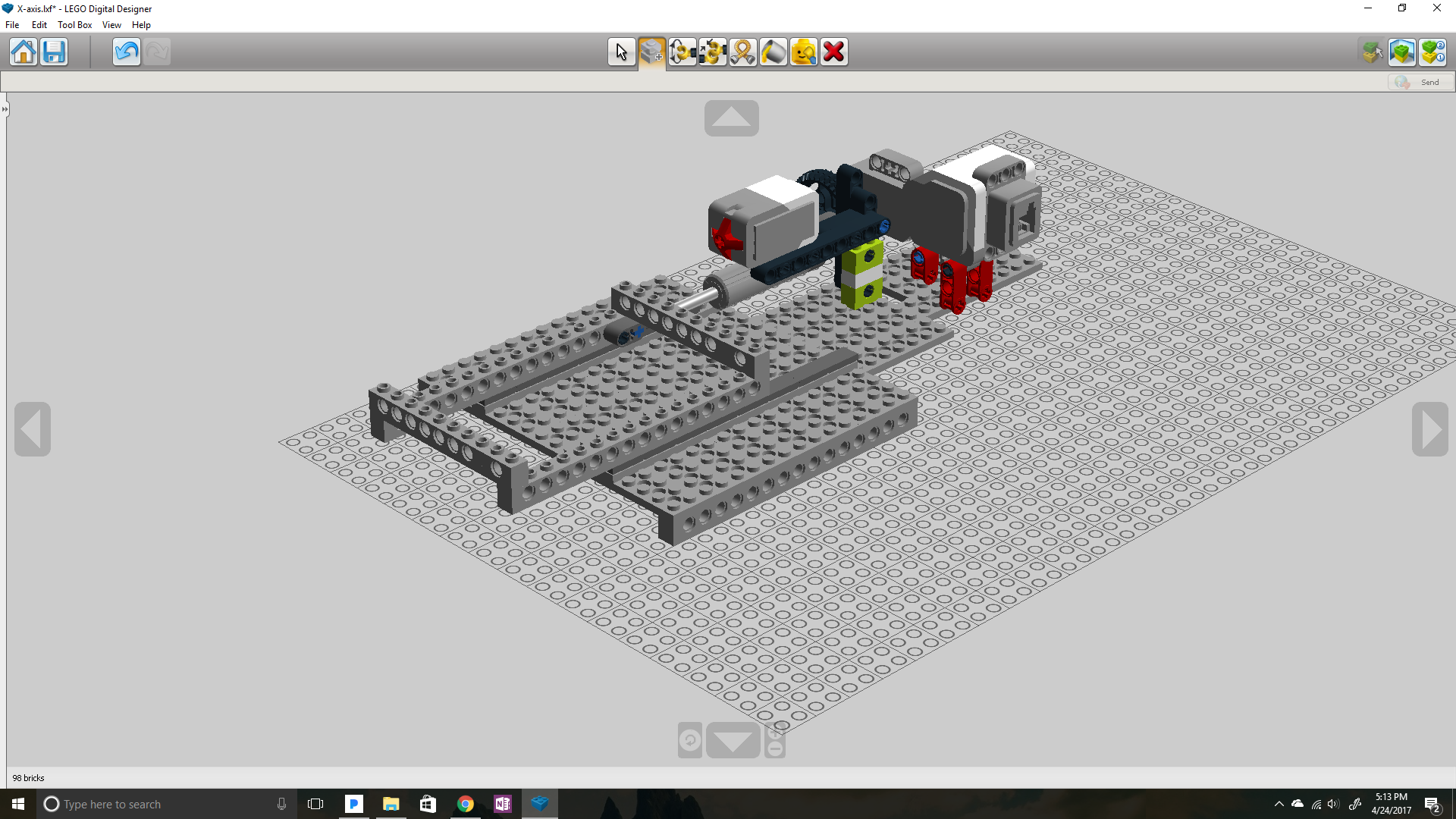
Task: Click the Home icon to return to welcome
Action: 24,52
